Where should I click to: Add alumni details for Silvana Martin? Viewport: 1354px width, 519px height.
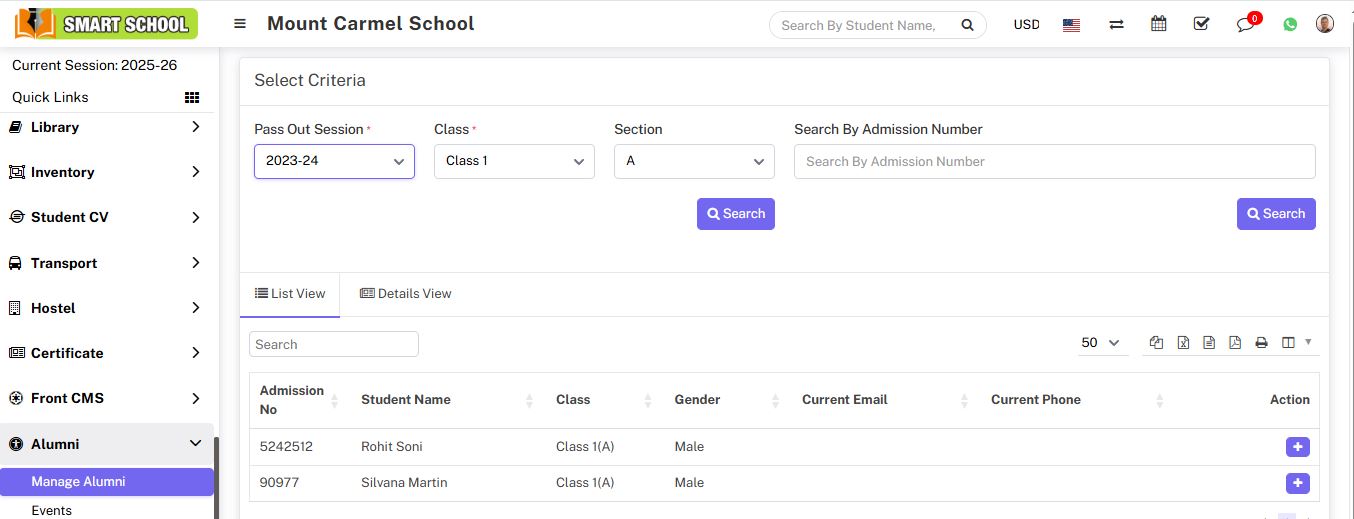pos(1297,483)
